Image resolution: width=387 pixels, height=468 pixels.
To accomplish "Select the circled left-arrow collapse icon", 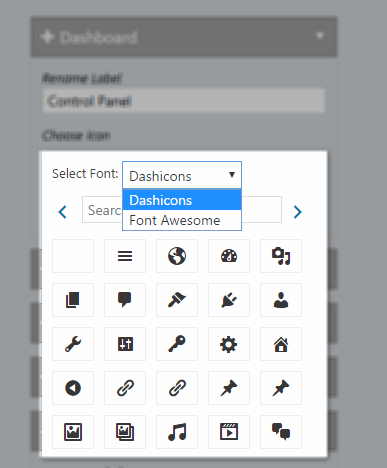I will click(73, 388).
